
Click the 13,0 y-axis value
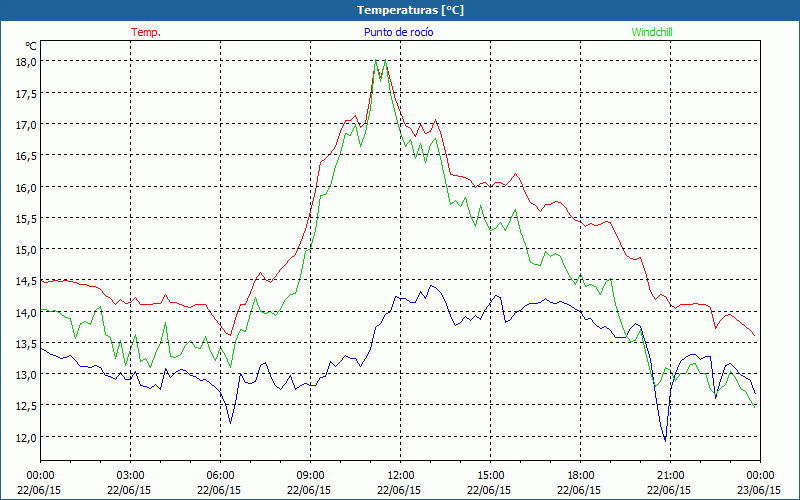tap(27, 374)
